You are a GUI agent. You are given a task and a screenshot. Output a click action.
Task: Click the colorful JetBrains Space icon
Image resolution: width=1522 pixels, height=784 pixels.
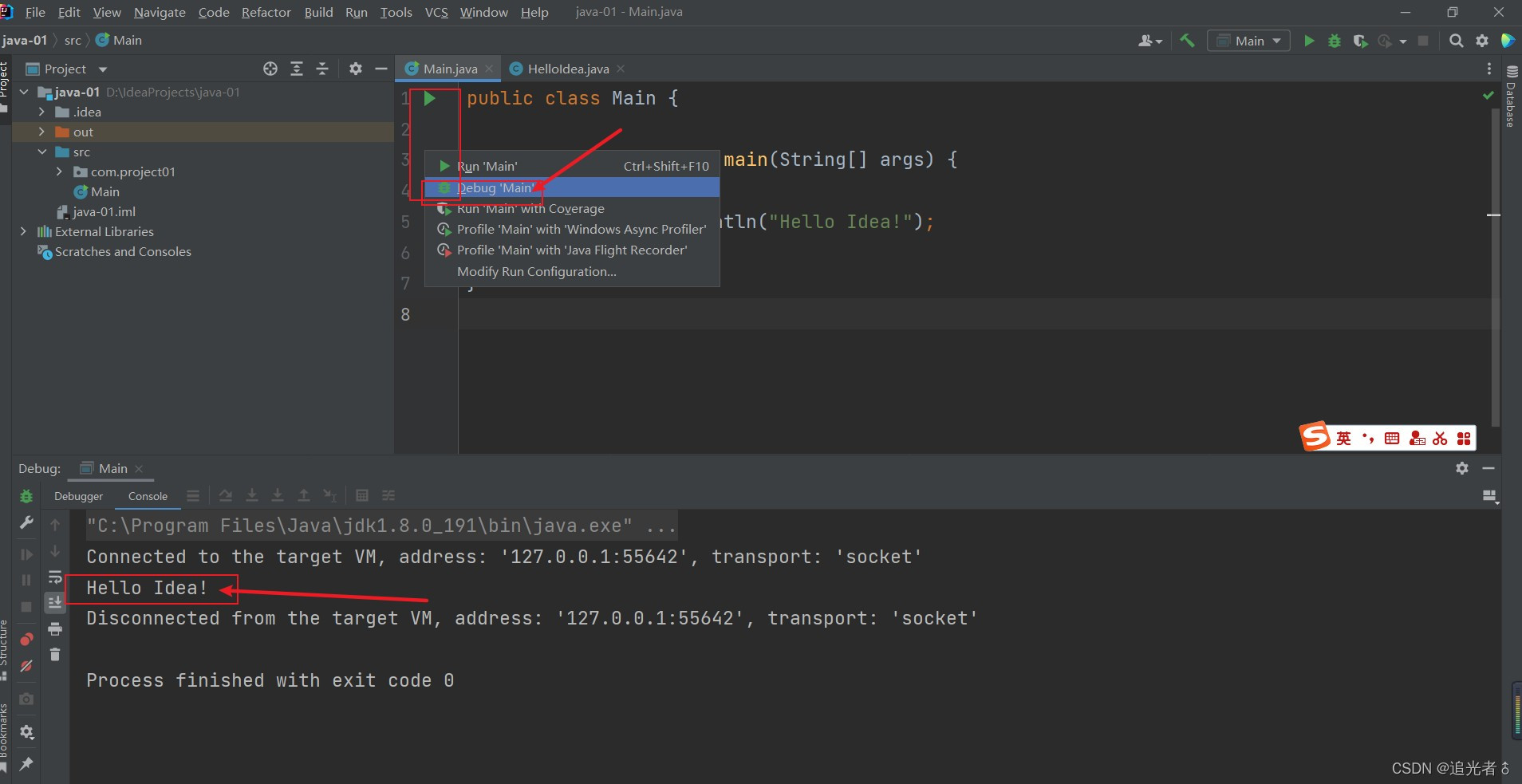[1507, 41]
